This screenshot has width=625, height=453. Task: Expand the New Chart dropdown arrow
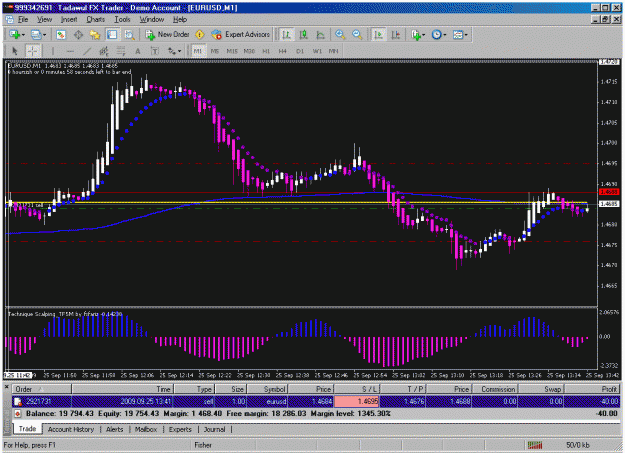(x=23, y=35)
